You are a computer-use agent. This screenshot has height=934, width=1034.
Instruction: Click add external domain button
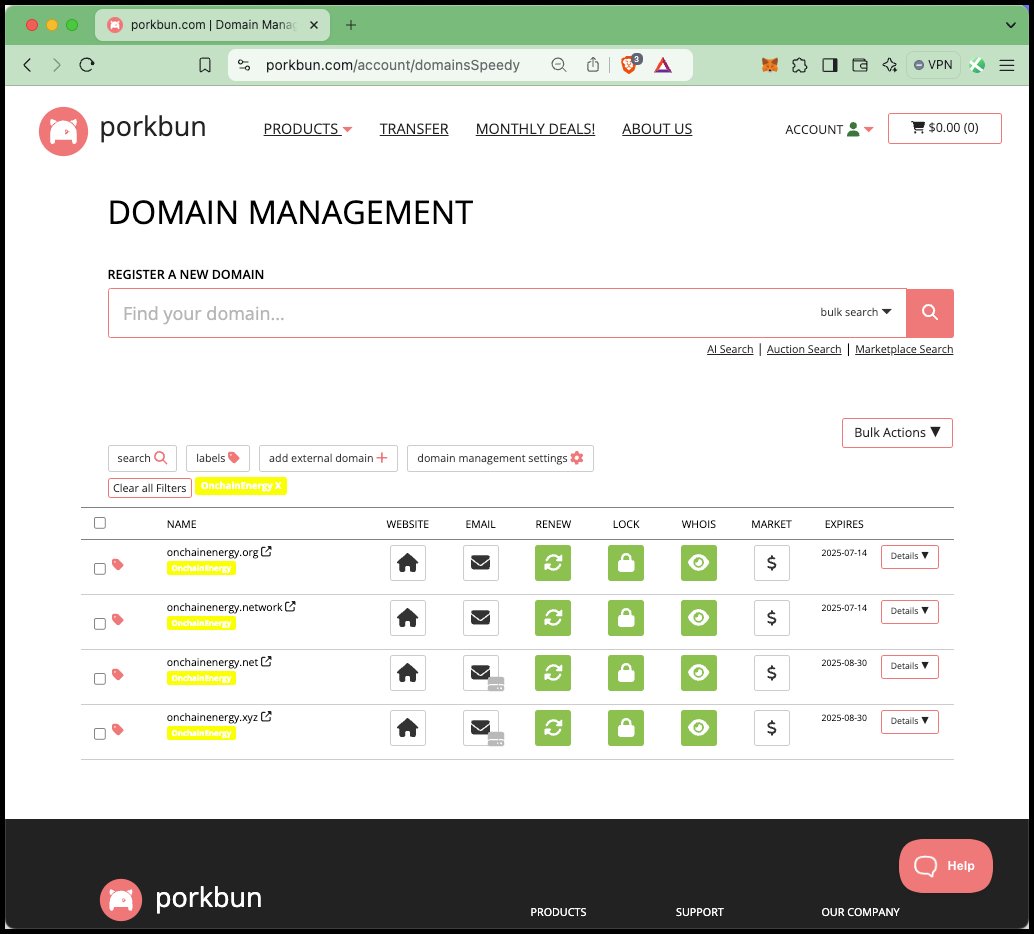coord(328,458)
